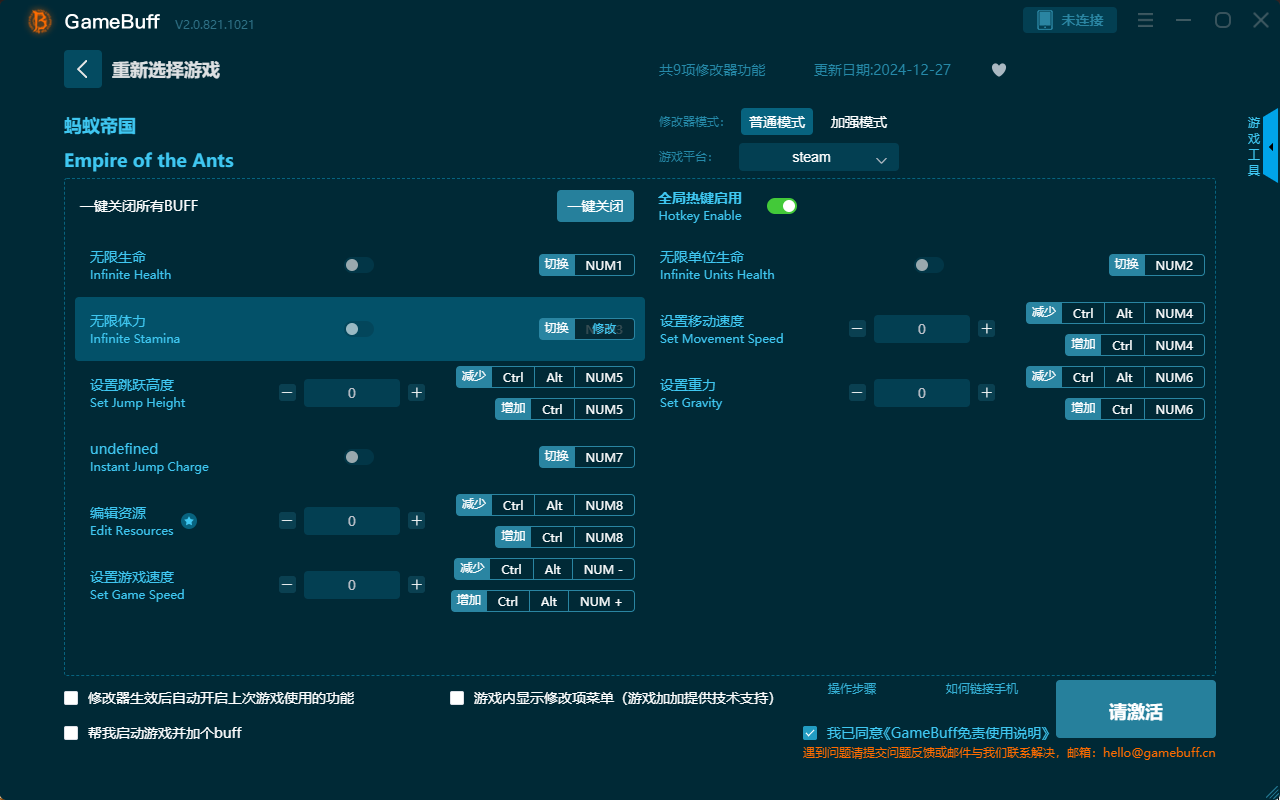Uncheck the GameBuff disclaimer agreement checkbox
The image size is (1280, 800).
pos(810,733)
